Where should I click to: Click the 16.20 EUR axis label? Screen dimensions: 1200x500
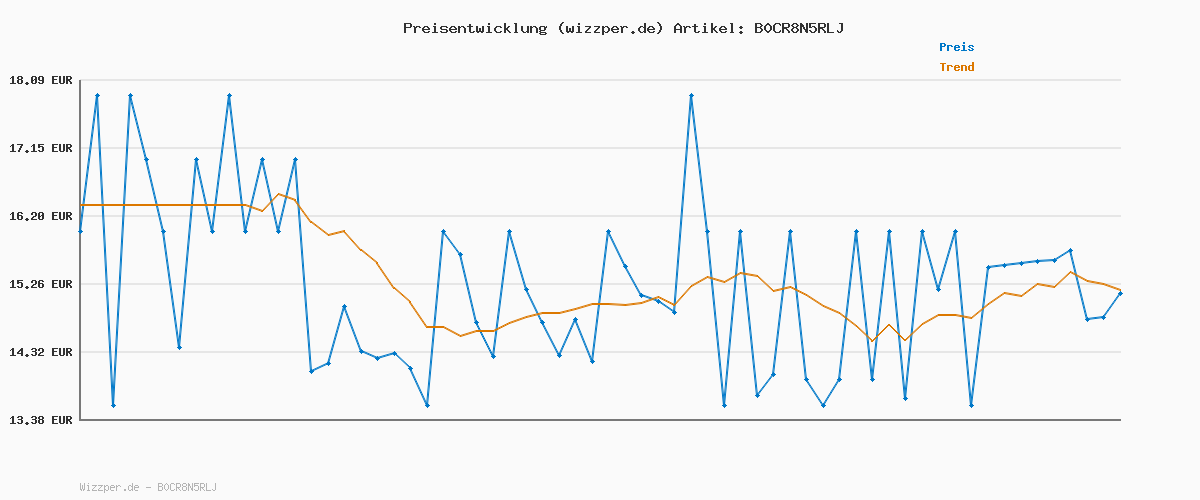tap(40, 216)
